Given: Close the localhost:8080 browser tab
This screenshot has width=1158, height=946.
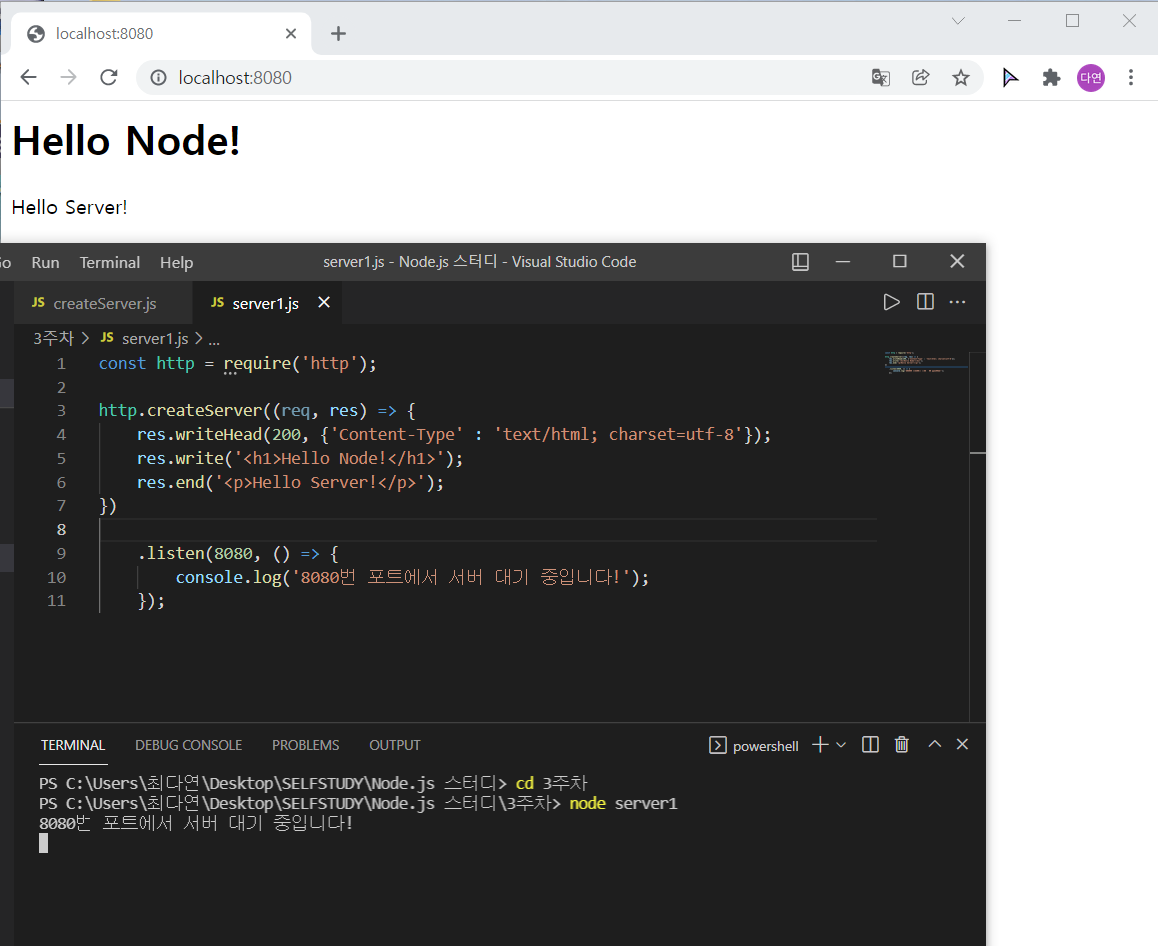Looking at the screenshot, I should [290, 33].
